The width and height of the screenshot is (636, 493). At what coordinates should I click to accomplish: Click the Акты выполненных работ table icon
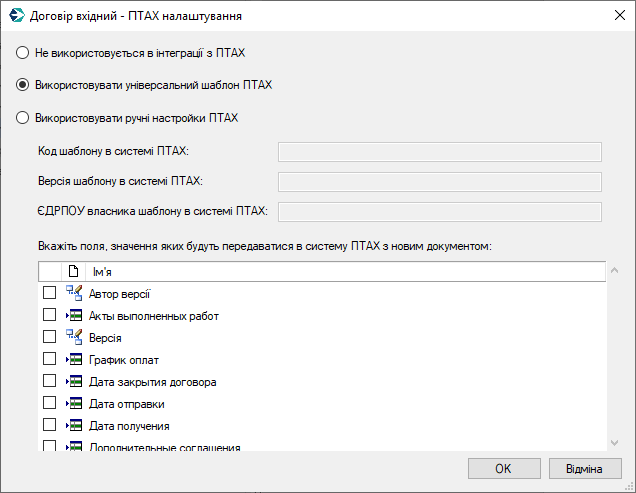74,315
